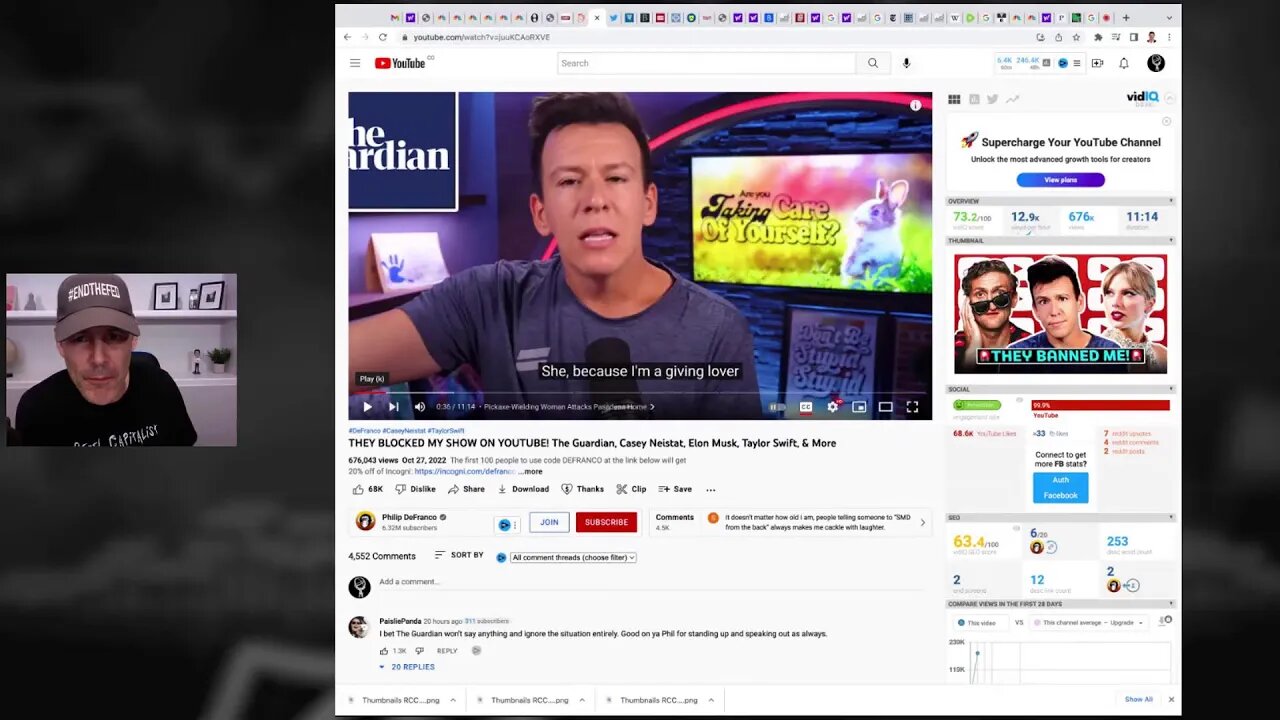This screenshot has height=720, width=1280.
Task: Click Show All downloads
Action: pos(1138,700)
